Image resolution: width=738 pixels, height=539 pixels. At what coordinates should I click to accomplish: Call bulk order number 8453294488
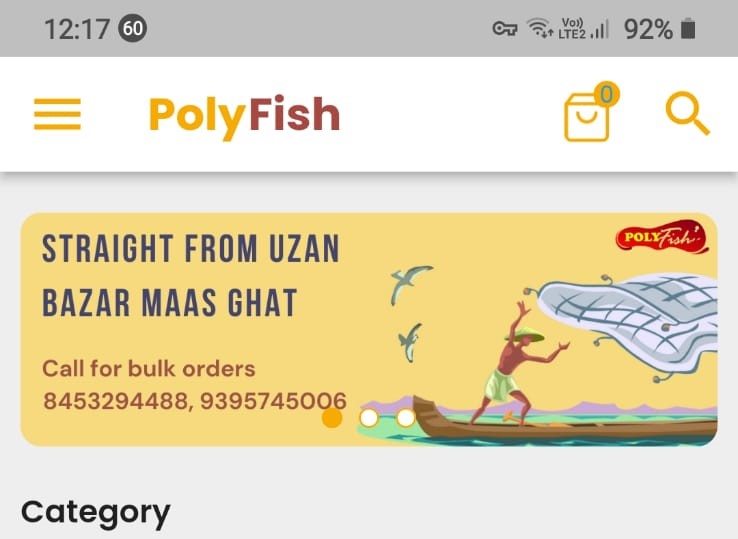pos(116,401)
